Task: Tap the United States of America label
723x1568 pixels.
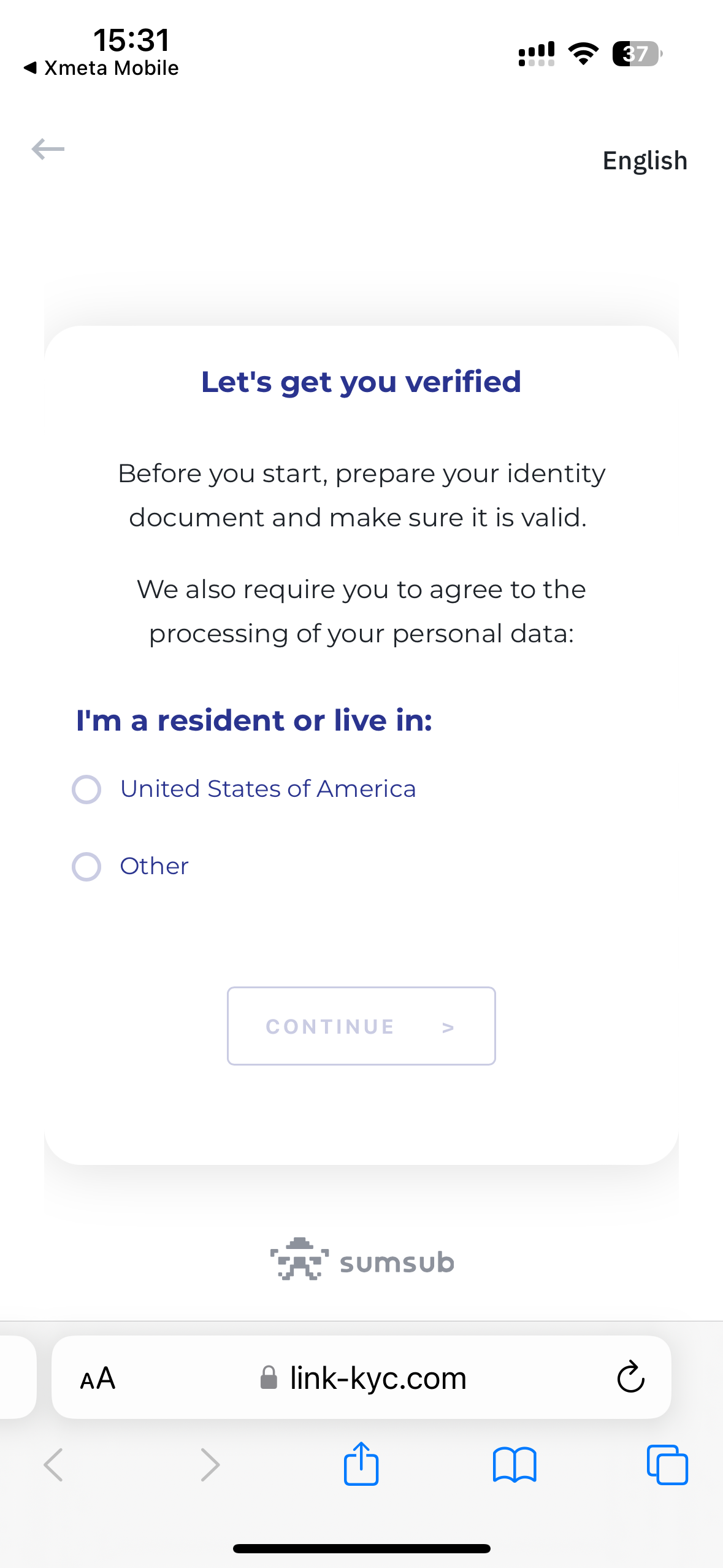Action: tap(268, 789)
